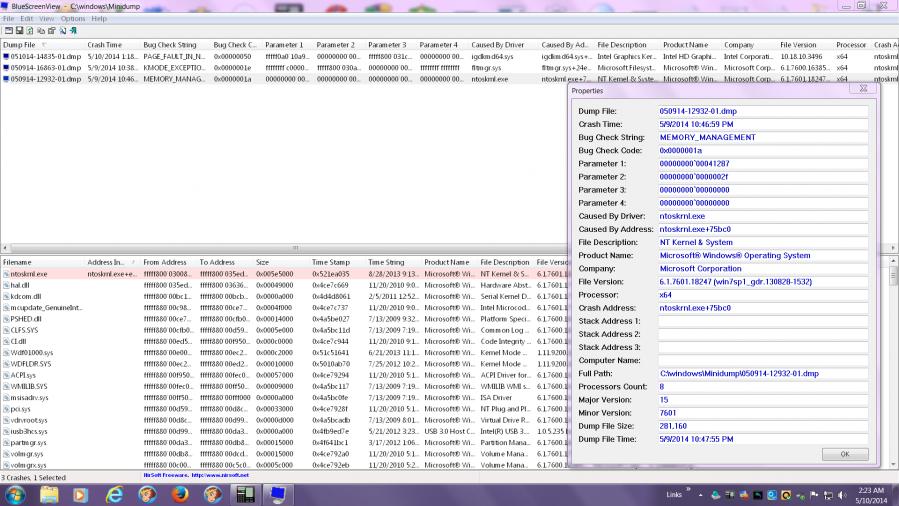Viewport: 899px width, 506px height.
Task: Open Windows Media Player from the taskbar
Action: 80,494
